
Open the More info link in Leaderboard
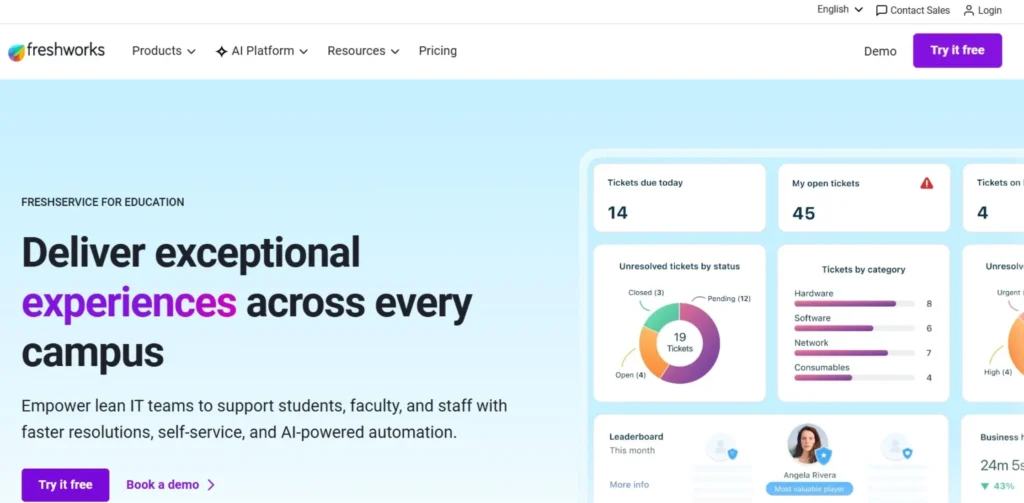[629, 485]
